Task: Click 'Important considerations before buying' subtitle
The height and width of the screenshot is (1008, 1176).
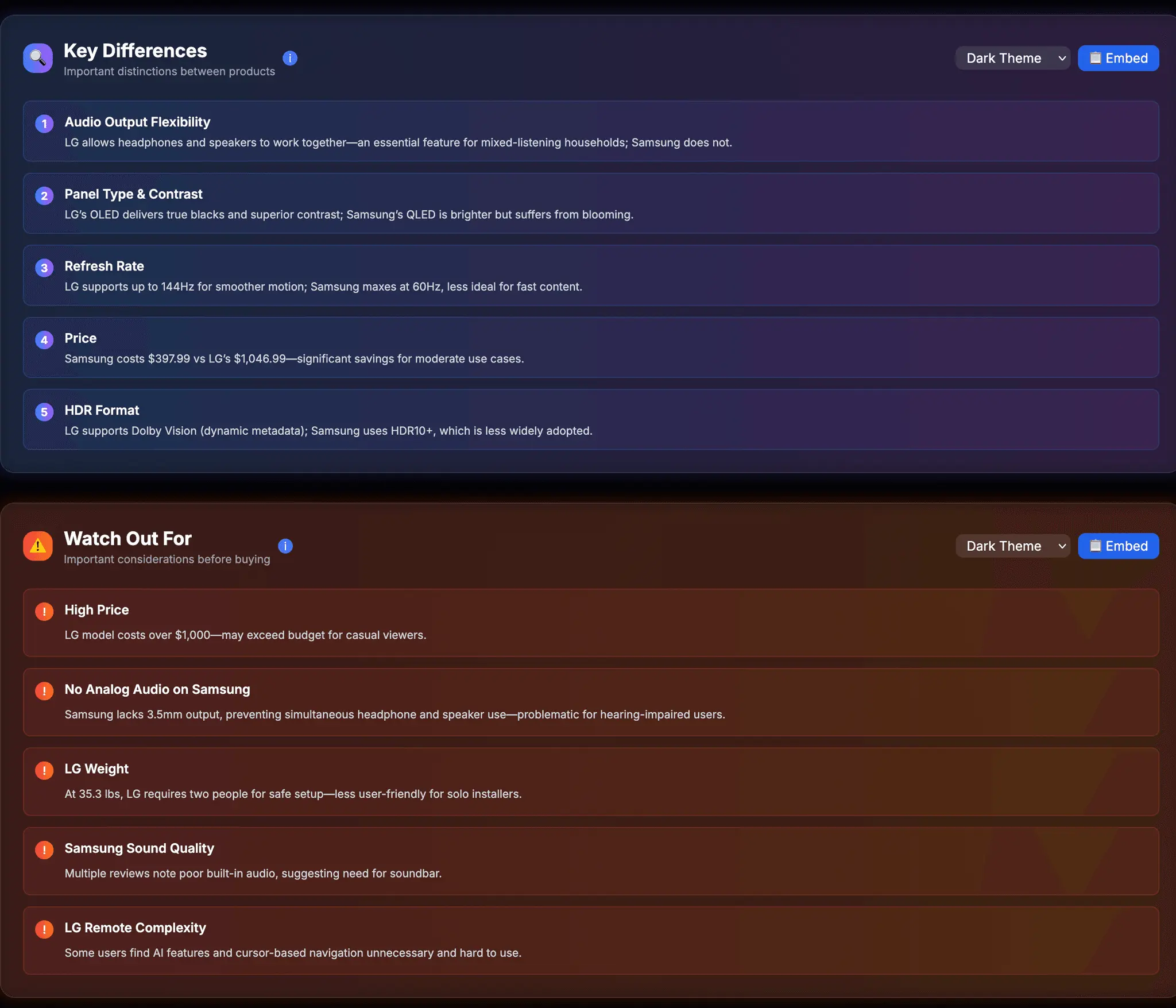Action: (167, 559)
